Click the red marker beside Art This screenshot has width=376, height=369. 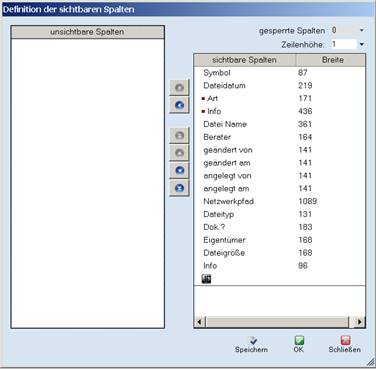point(203,99)
